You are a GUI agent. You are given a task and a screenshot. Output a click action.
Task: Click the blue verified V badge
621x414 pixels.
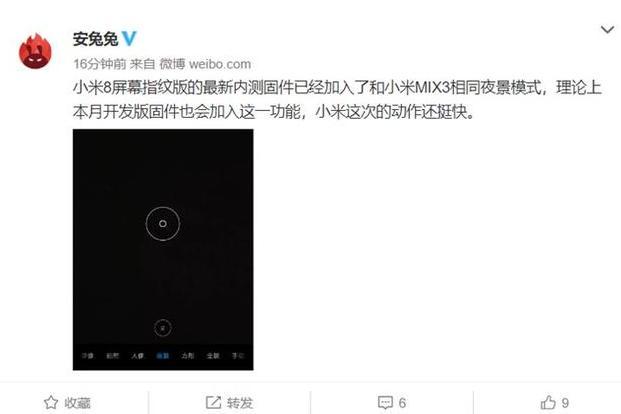(x=129, y=39)
